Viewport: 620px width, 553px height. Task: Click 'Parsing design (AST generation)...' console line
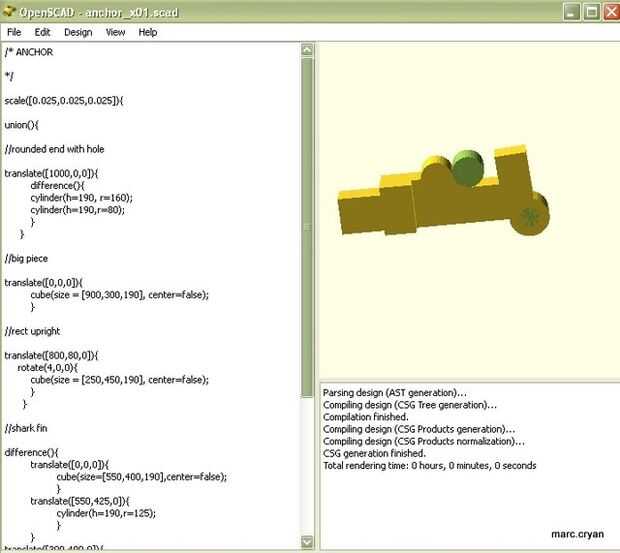[x=395, y=393]
